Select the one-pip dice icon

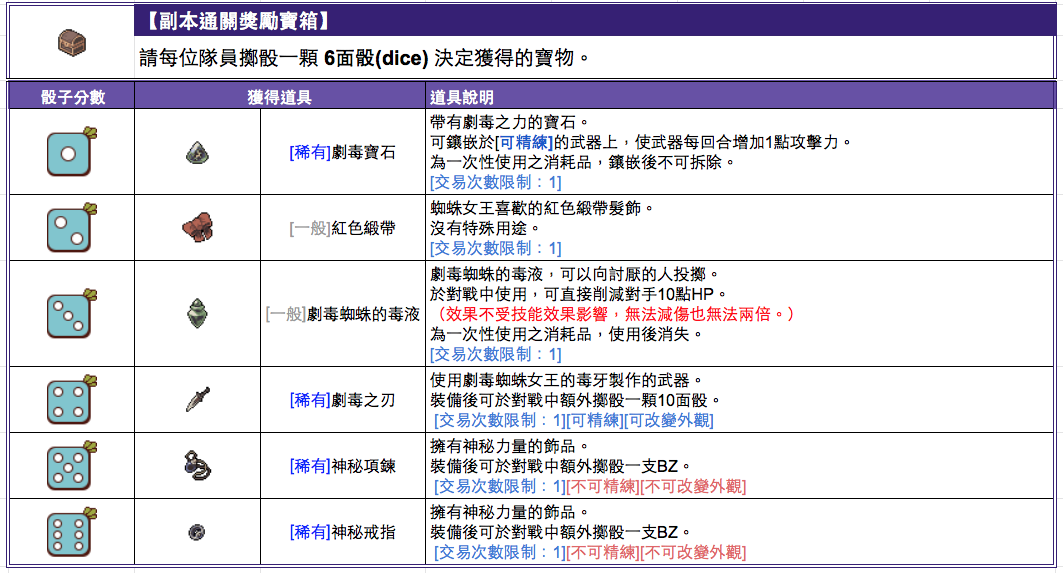click(71, 151)
